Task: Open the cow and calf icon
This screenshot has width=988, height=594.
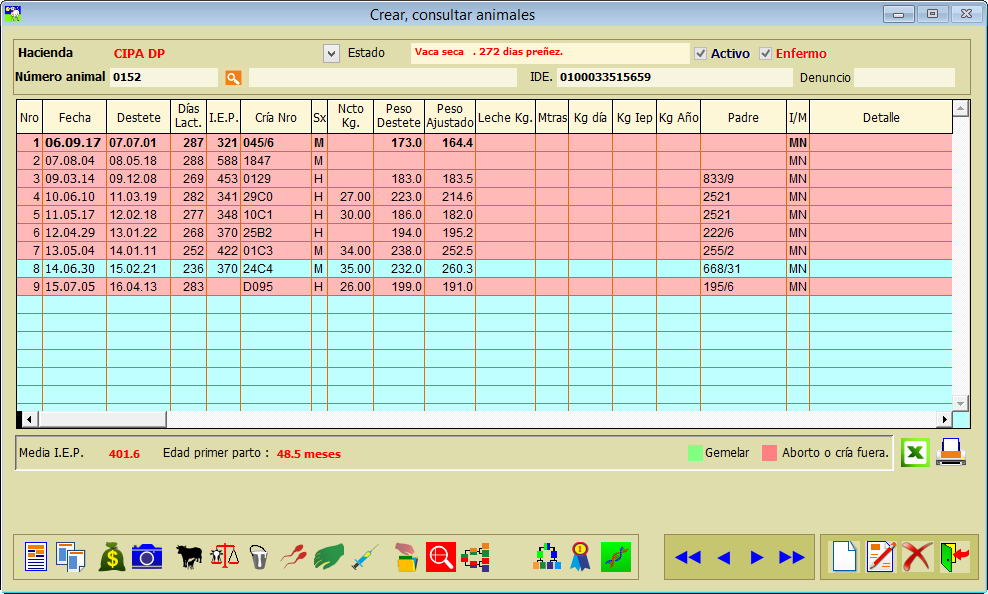Action: click(189, 556)
